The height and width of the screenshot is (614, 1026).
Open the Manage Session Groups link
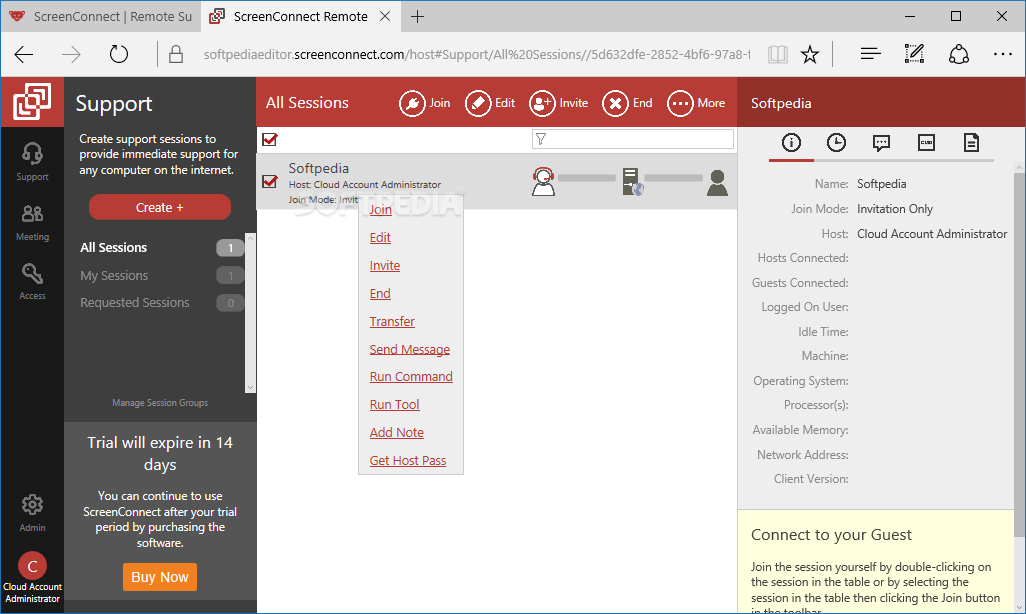point(160,403)
